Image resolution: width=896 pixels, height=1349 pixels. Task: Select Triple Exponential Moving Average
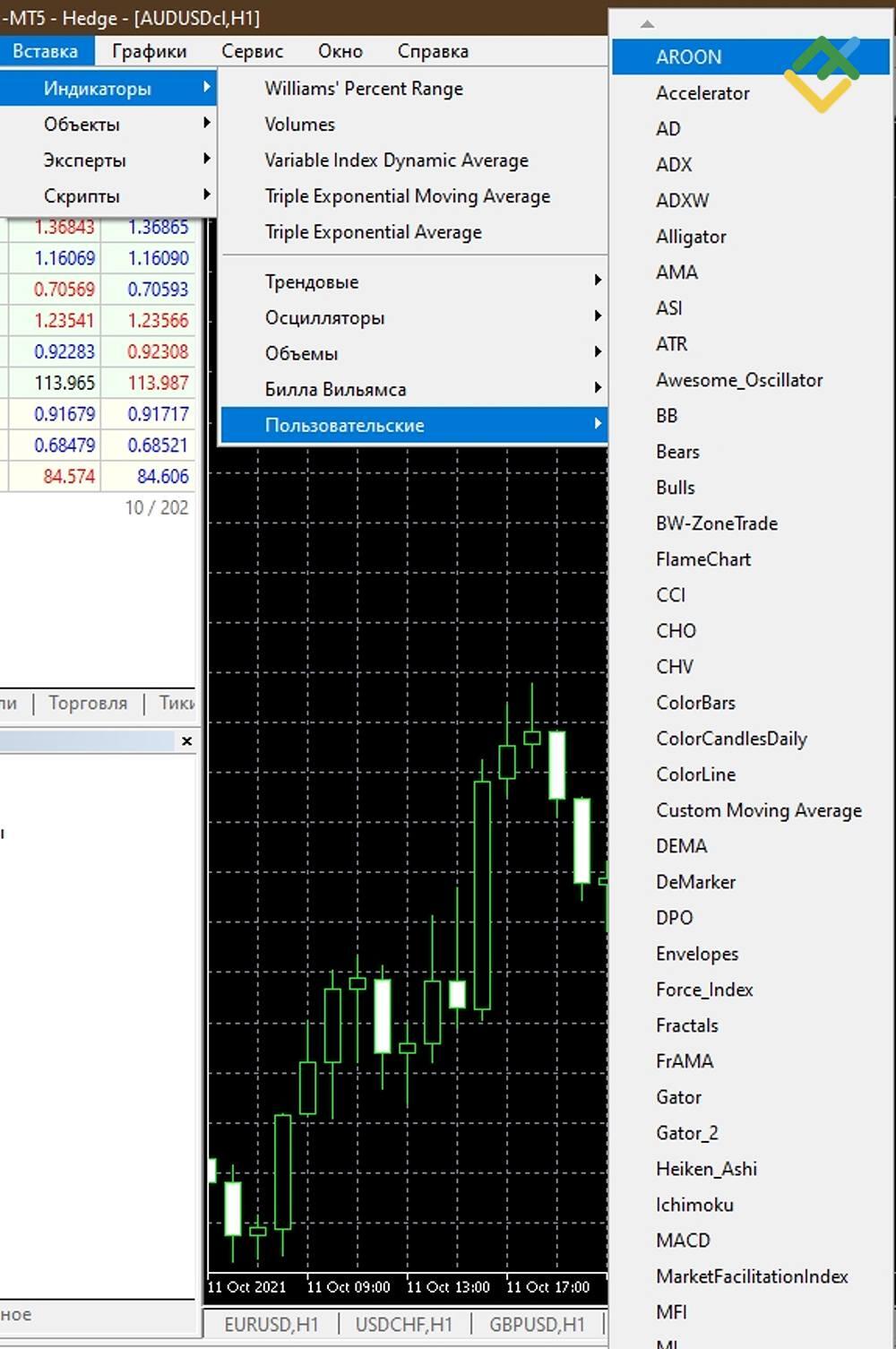click(x=414, y=195)
